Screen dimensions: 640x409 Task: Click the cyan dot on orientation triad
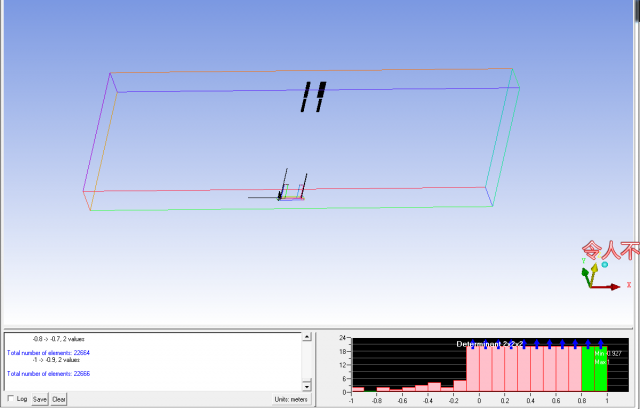pyautogui.click(x=604, y=266)
